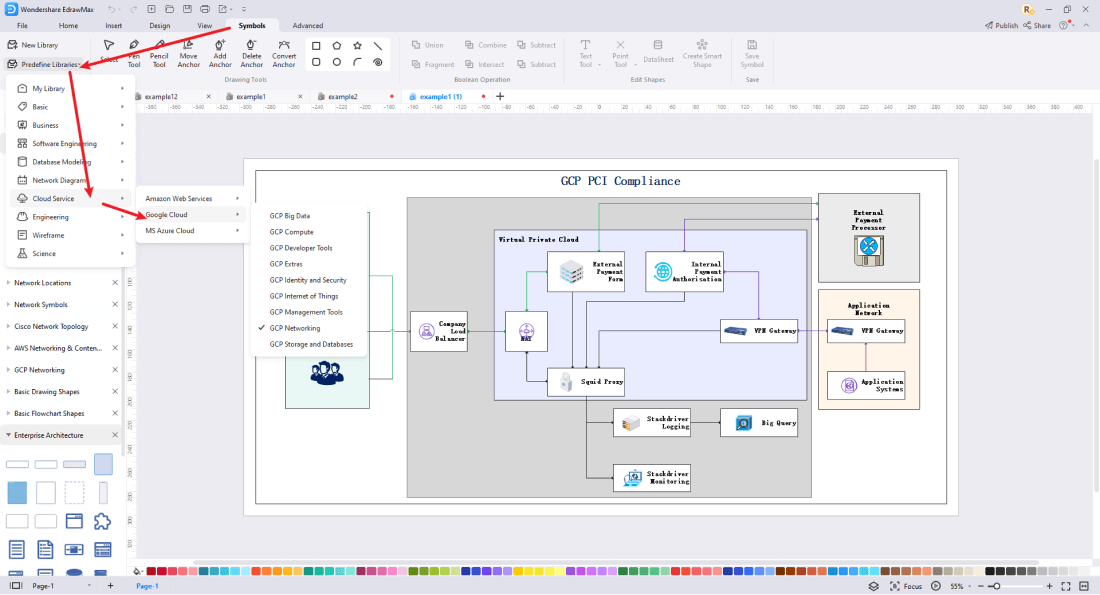
Task: Click the puzzle piece shape thumbnail
Action: pos(102,521)
